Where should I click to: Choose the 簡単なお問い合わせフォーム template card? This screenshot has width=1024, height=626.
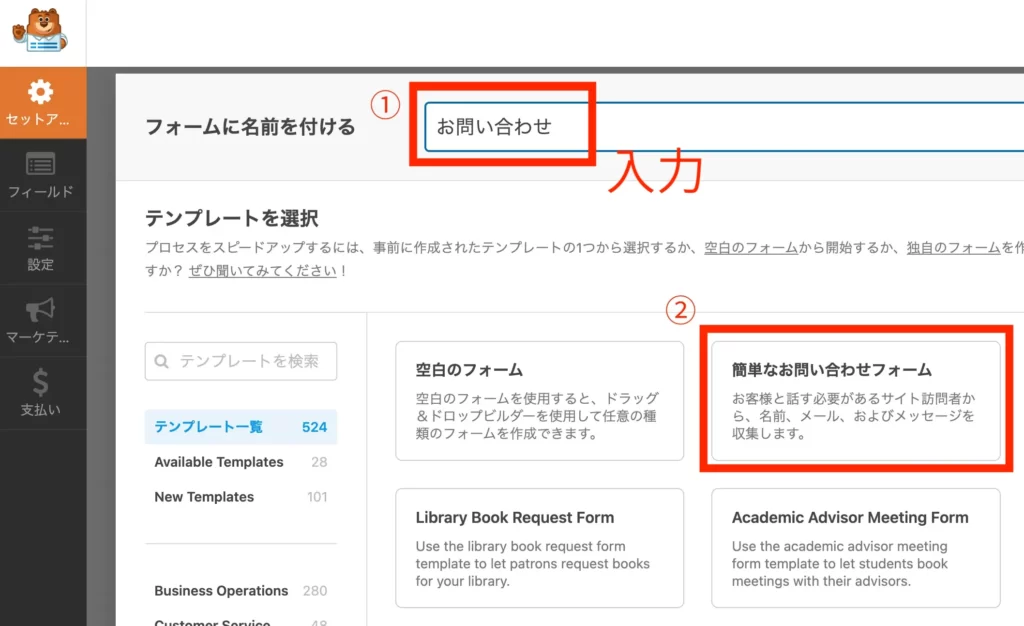[x=856, y=401]
